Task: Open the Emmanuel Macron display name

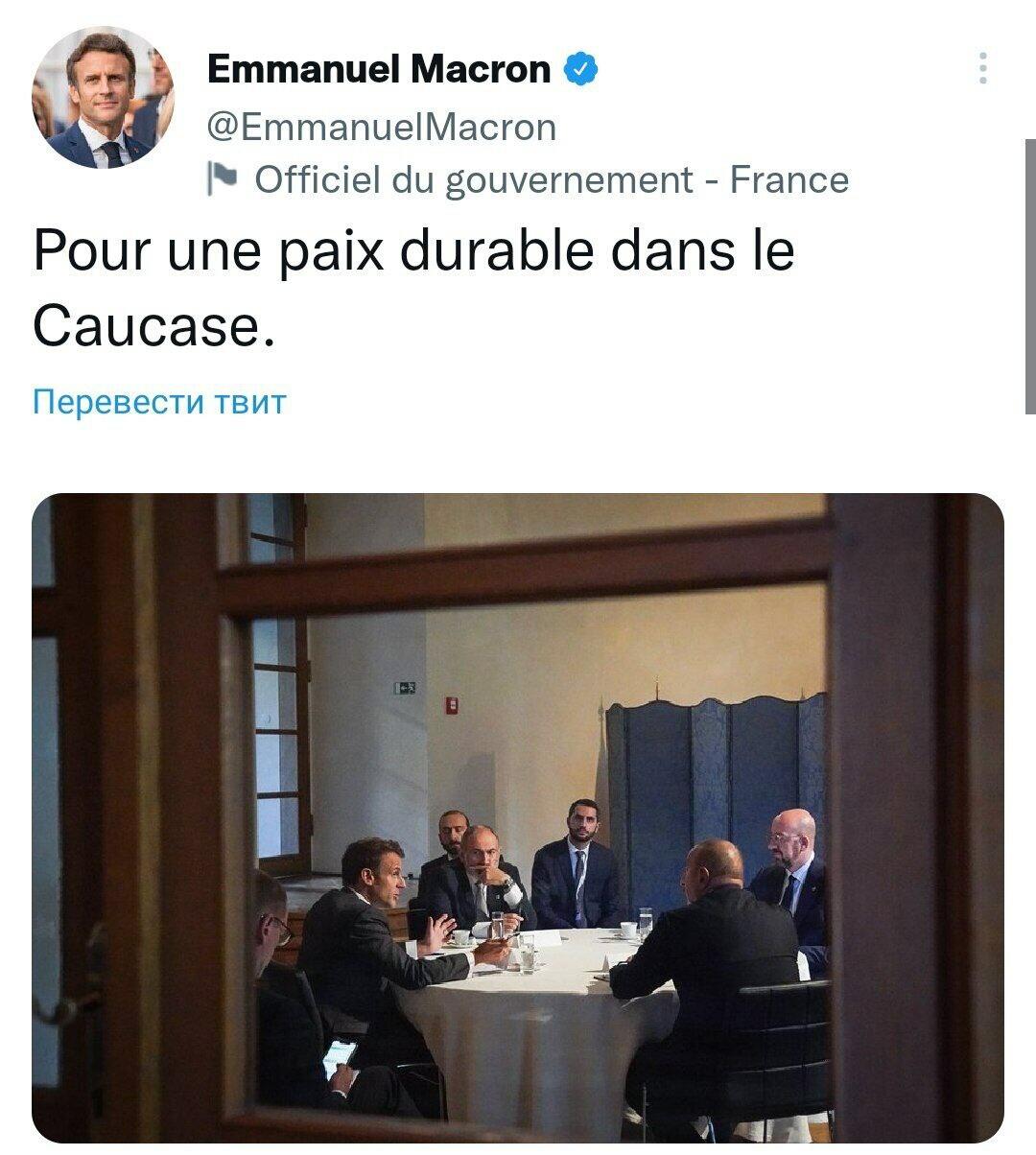Action: [379, 69]
